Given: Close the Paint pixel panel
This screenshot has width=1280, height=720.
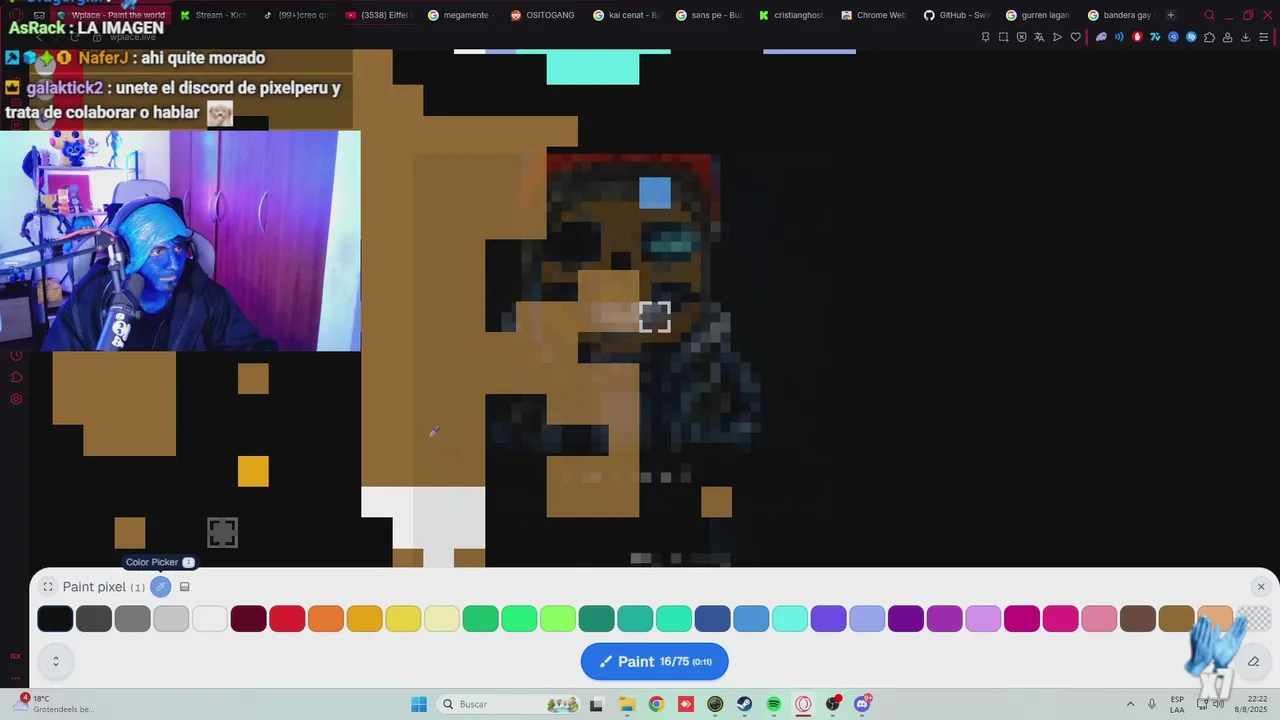Looking at the screenshot, I should [x=1261, y=587].
